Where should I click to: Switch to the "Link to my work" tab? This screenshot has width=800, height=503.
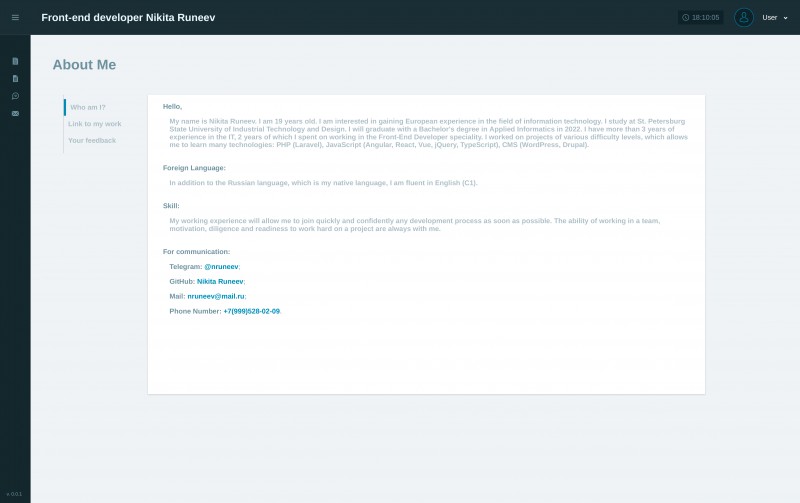point(95,124)
